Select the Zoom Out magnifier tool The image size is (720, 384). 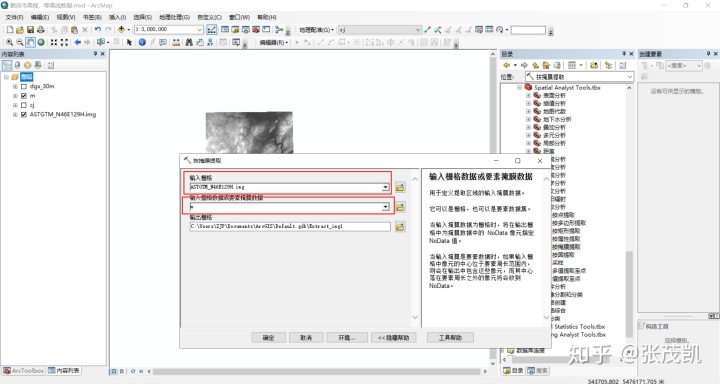20,42
